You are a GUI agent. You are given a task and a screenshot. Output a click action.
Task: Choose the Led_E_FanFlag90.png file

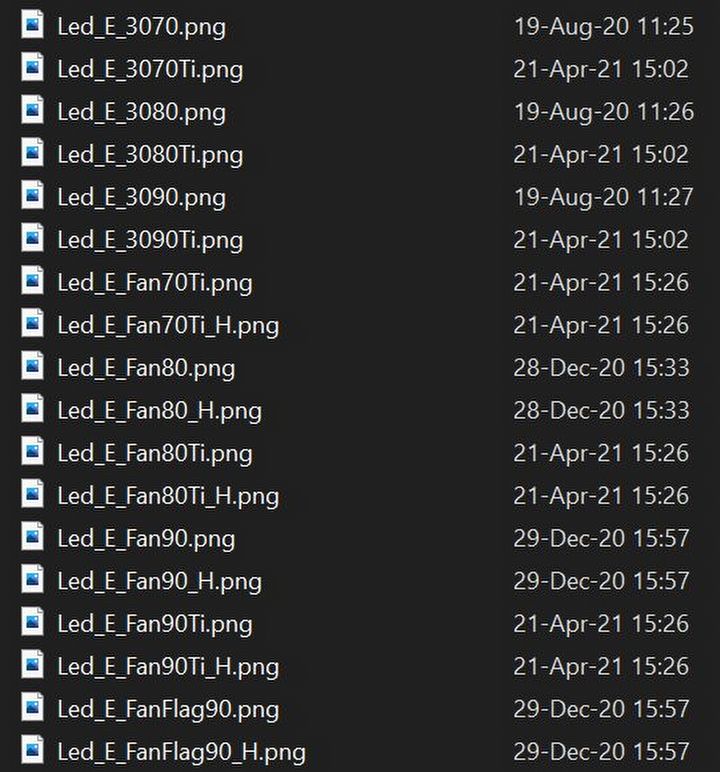[x=168, y=710]
